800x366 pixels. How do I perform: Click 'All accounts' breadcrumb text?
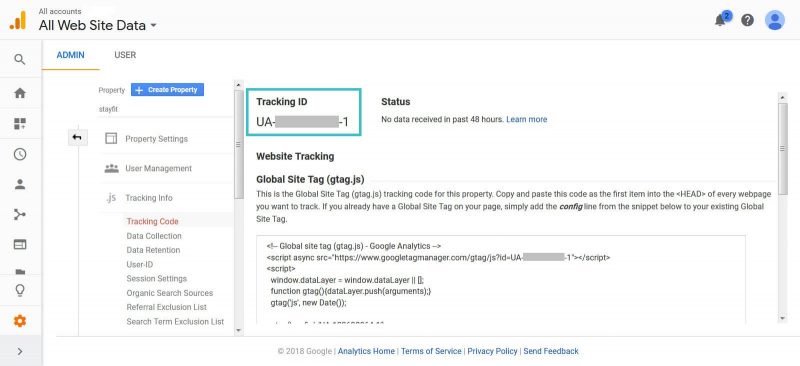[x=60, y=11]
